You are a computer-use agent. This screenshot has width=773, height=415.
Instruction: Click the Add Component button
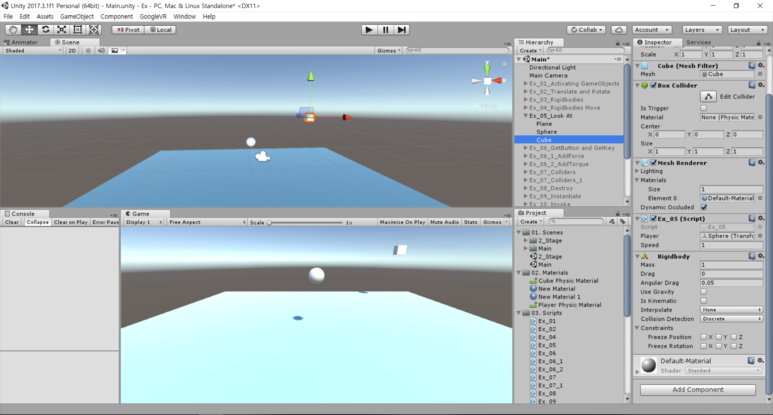(698, 389)
